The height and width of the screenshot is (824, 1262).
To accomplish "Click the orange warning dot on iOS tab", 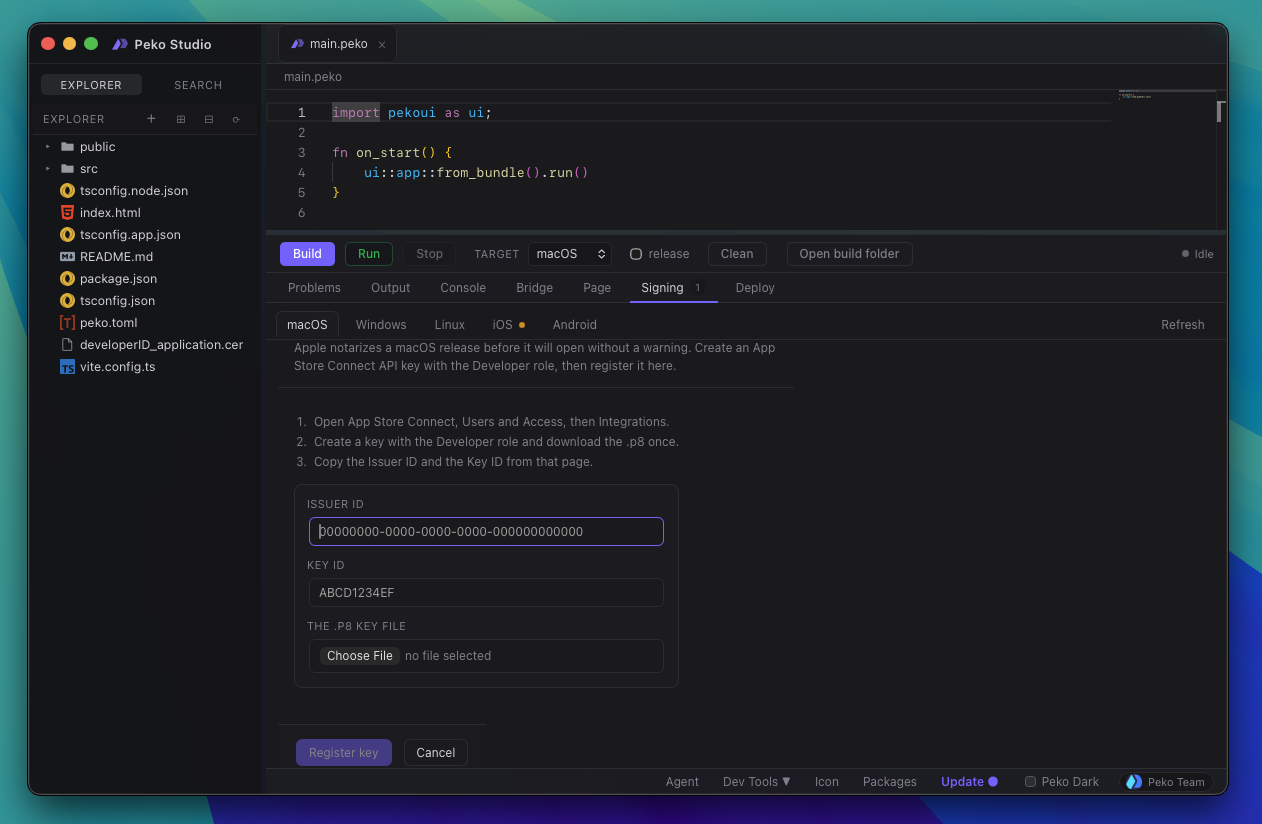I will pyautogui.click(x=522, y=325).
